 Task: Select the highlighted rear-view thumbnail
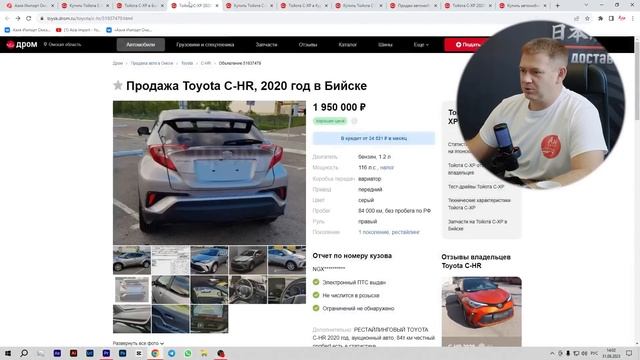point(132,289)
